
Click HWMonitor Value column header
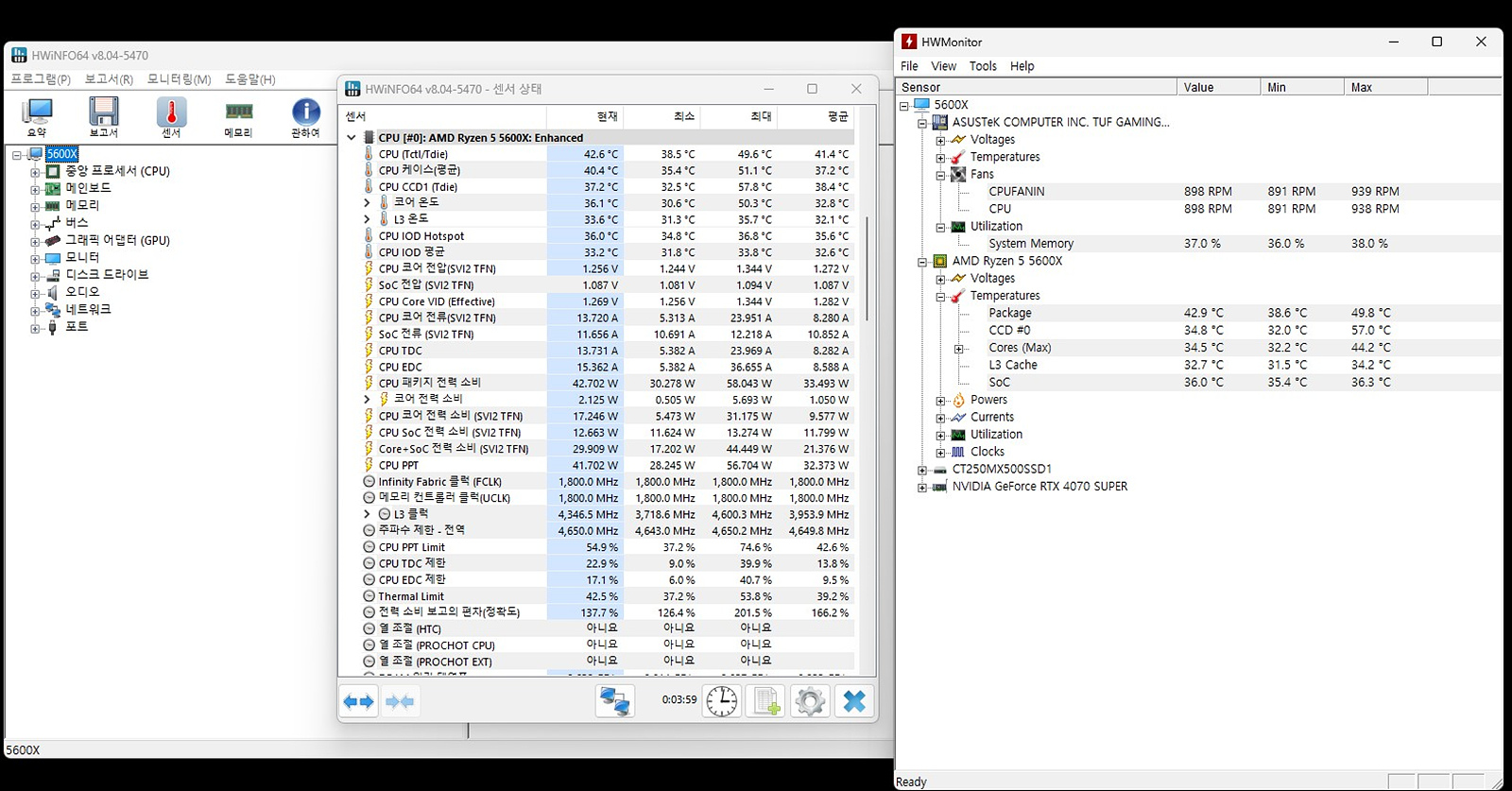click(1218, 87)
